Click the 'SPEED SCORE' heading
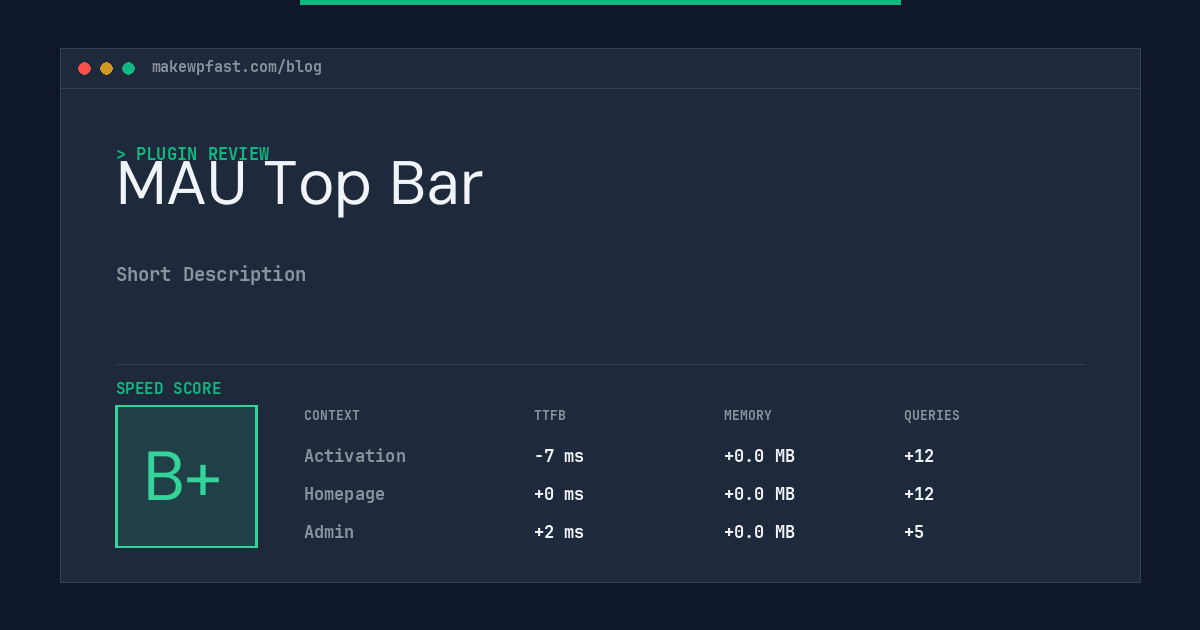This screenshot has height=630, width=1200. click(x=169, y=389)
